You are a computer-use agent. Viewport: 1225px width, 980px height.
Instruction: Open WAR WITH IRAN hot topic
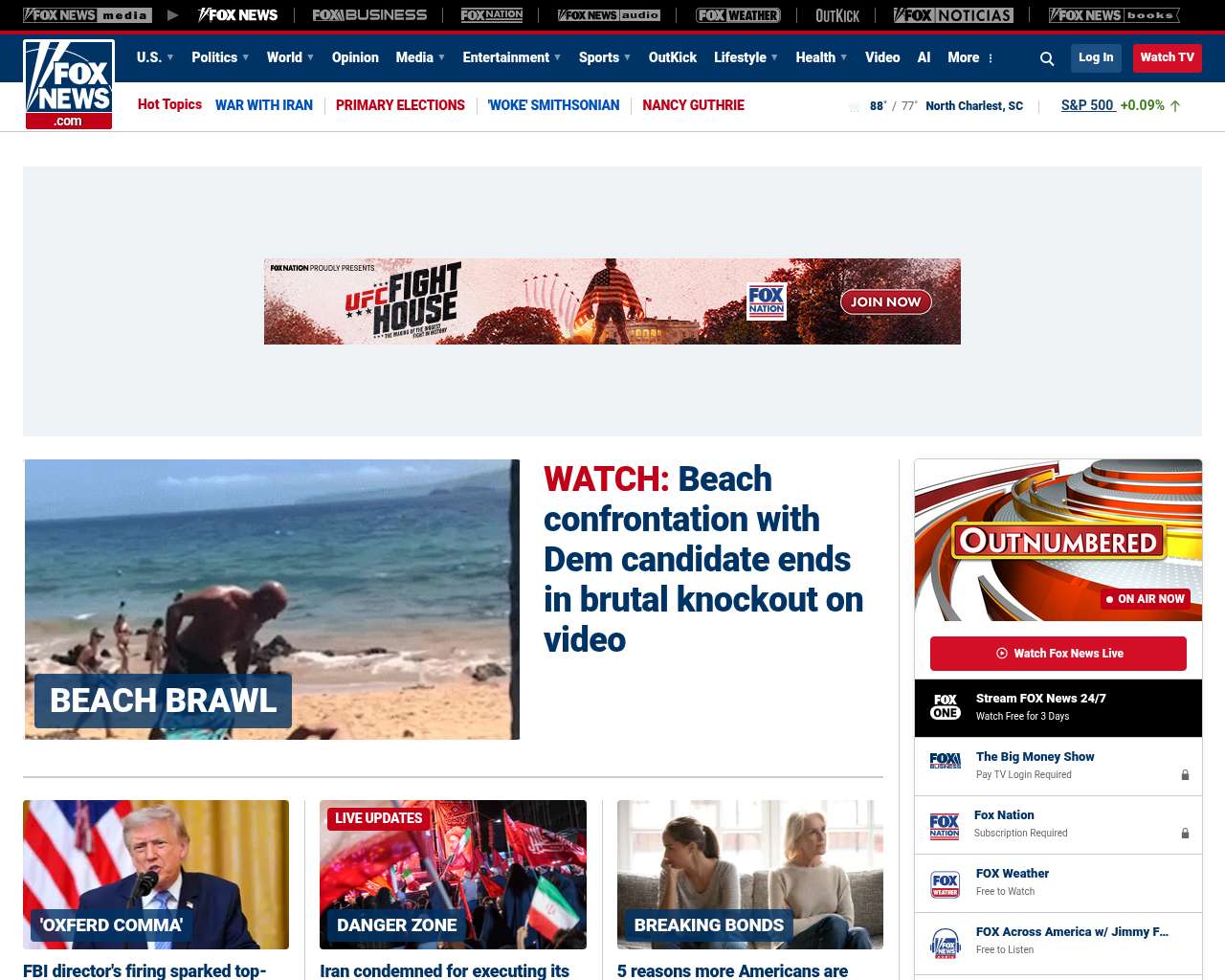tap(264, 105)
